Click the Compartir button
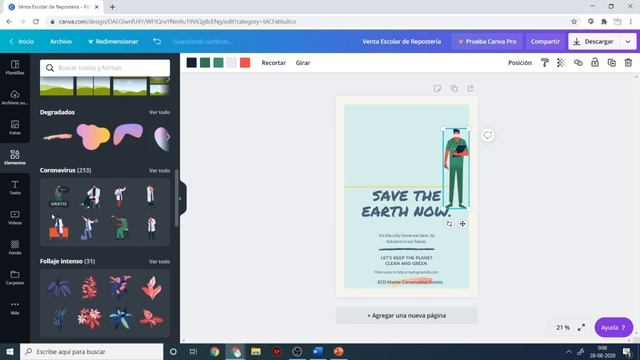640x360 pixels. click(545, 42)
